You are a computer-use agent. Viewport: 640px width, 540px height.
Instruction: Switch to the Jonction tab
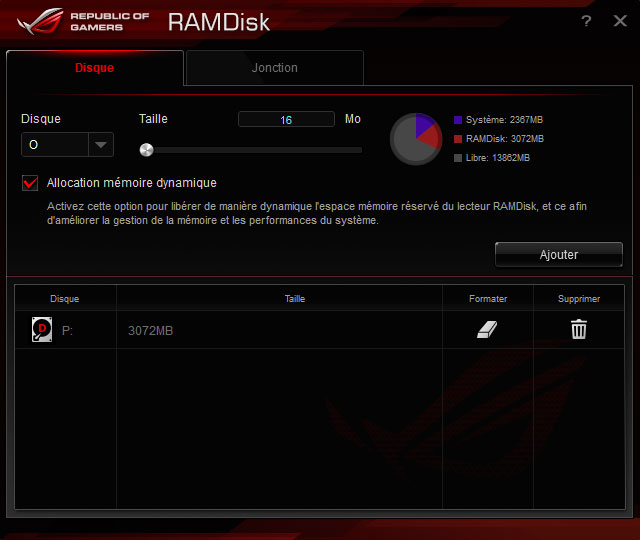click(x=274, y=68)
